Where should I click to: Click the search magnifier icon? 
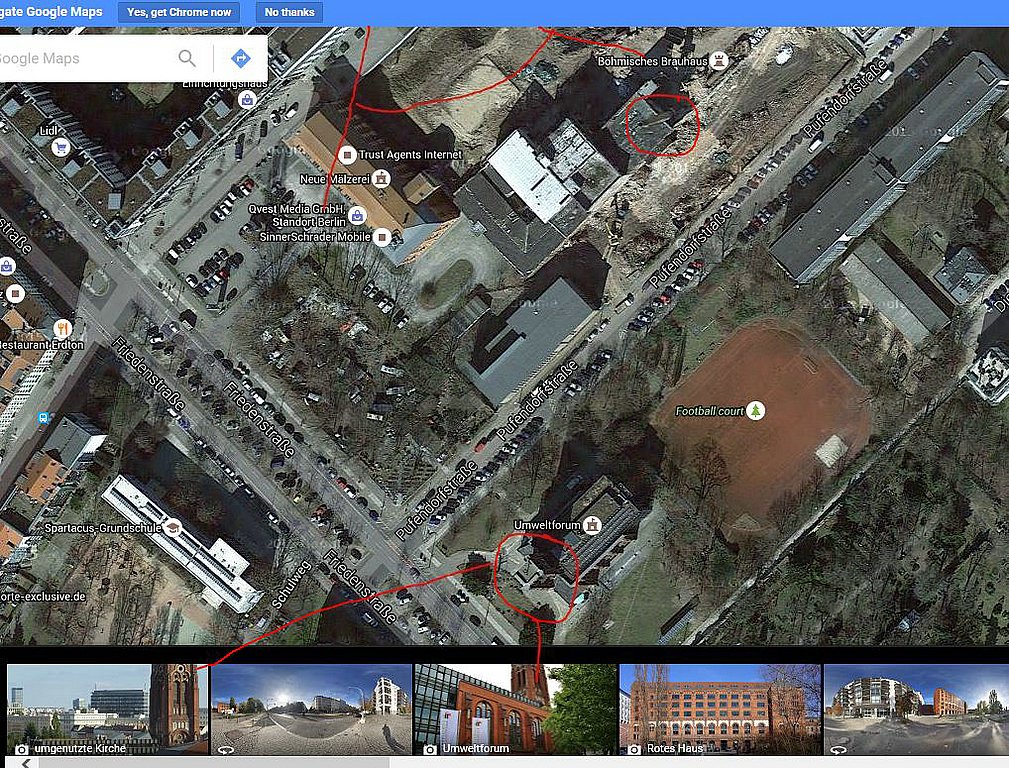pos(187,59)
